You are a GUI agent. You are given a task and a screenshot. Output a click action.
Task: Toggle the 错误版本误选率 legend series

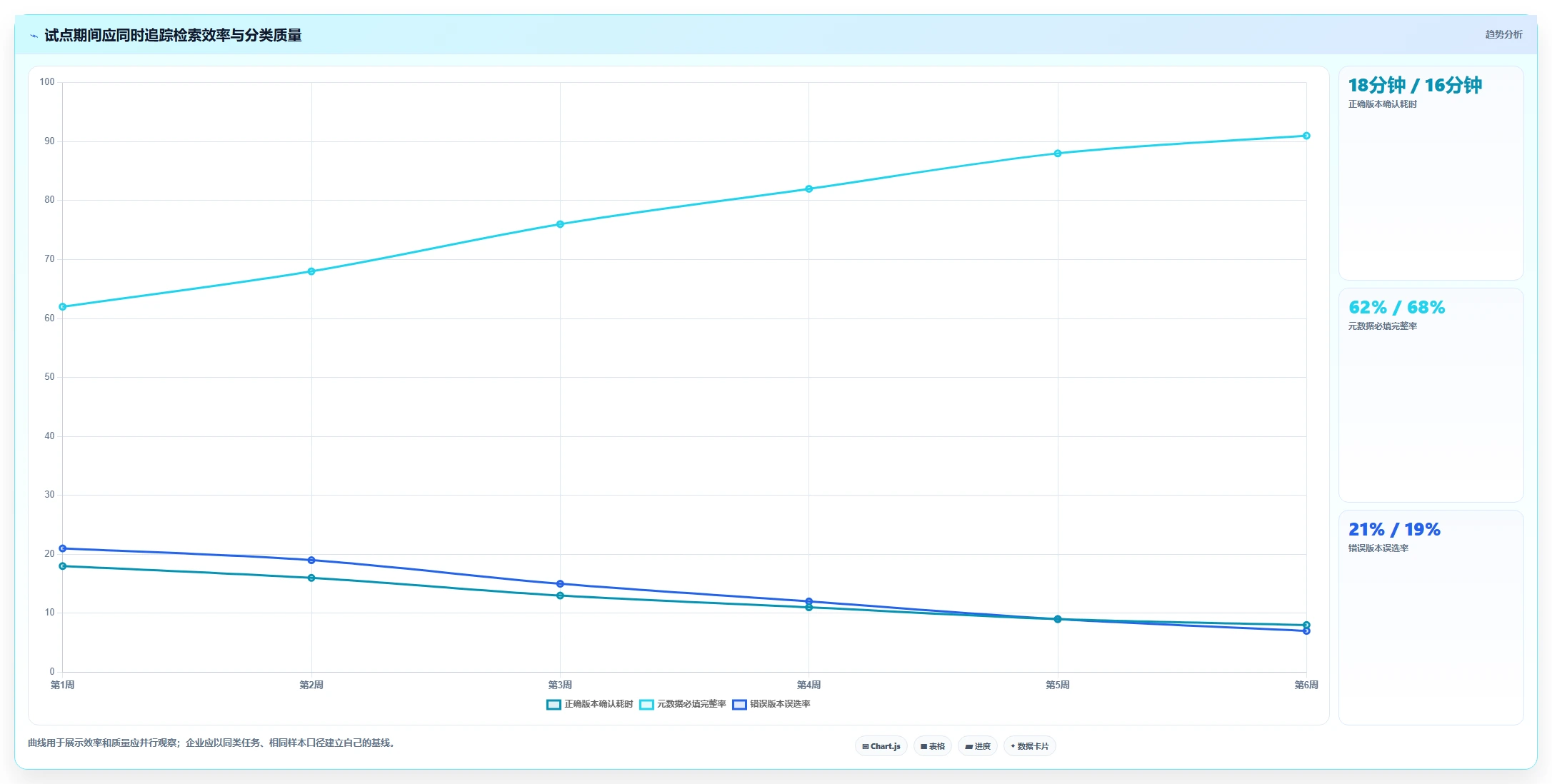[771, 704]
